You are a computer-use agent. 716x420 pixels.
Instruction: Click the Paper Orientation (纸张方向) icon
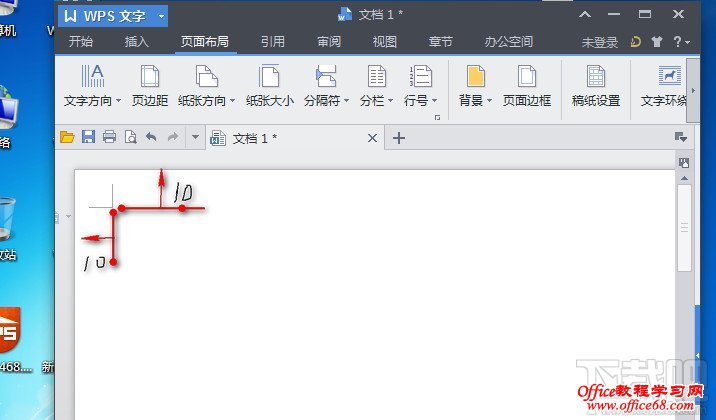(206, 76)
